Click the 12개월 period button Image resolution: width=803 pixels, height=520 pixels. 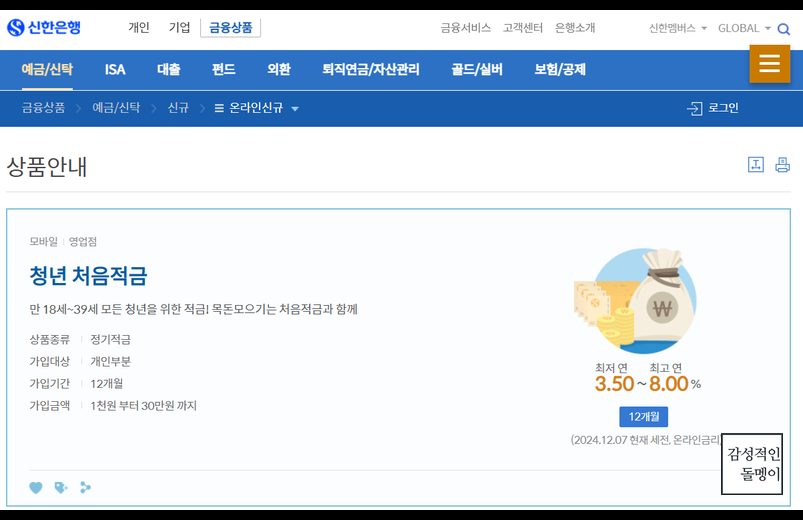coord(644,417)
